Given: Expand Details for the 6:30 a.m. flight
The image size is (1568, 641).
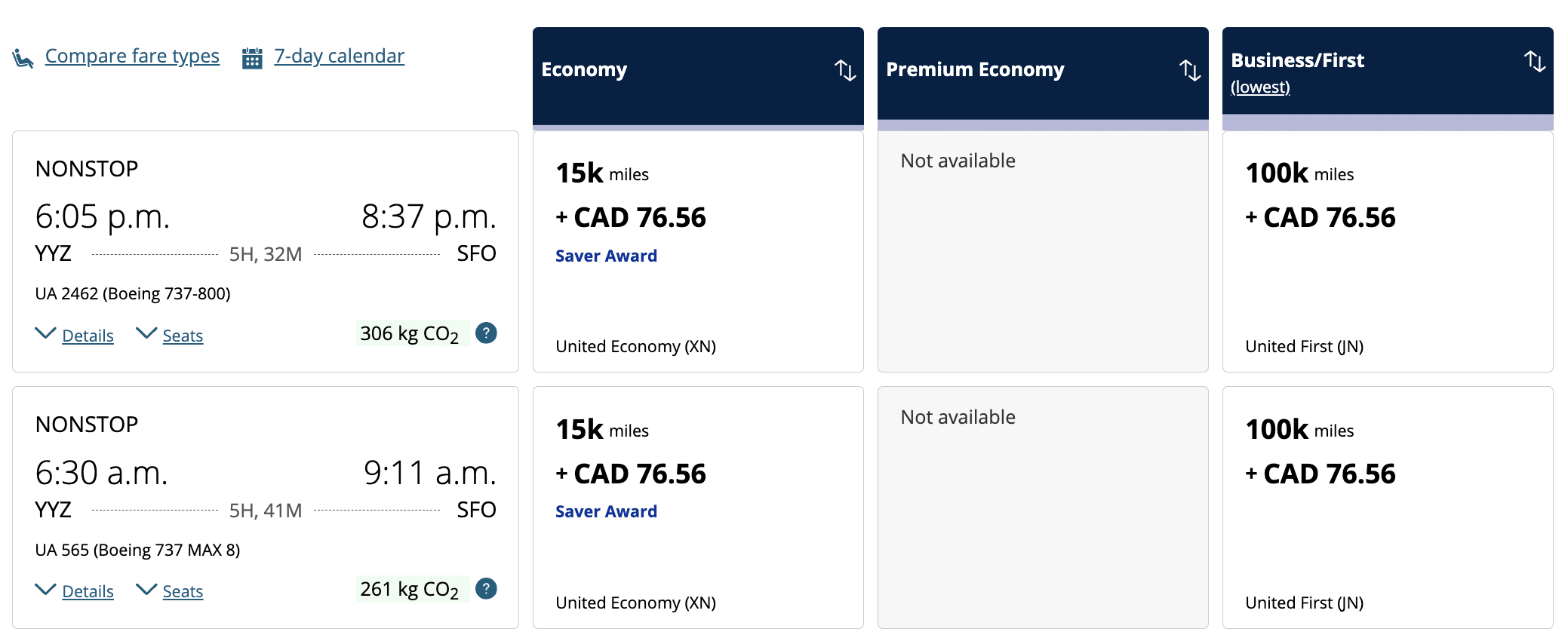Looking at the screenshot, I should point(87,591).
